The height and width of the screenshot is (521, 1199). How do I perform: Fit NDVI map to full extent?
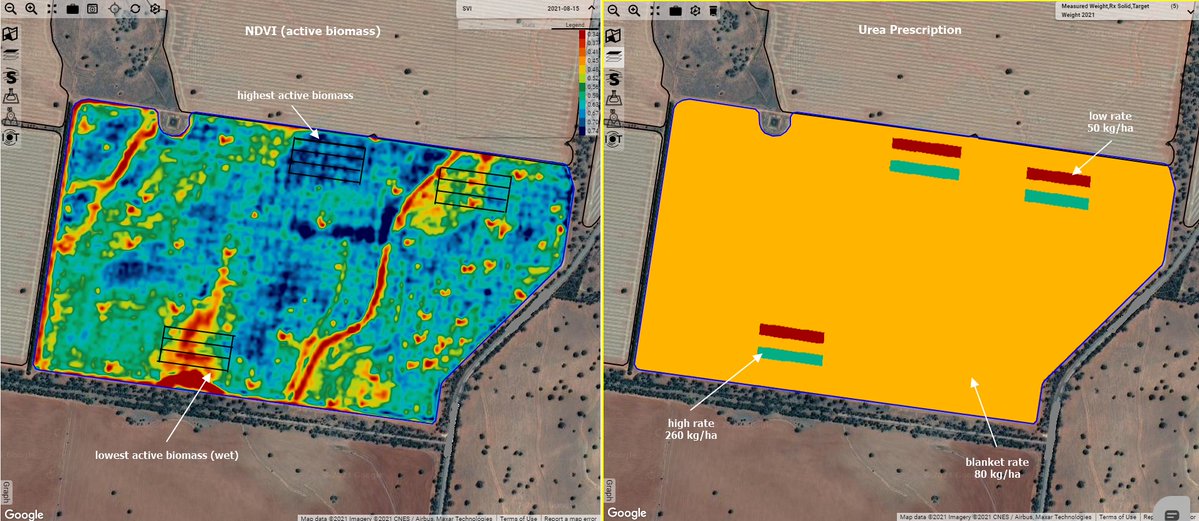[x=51, y=9]
